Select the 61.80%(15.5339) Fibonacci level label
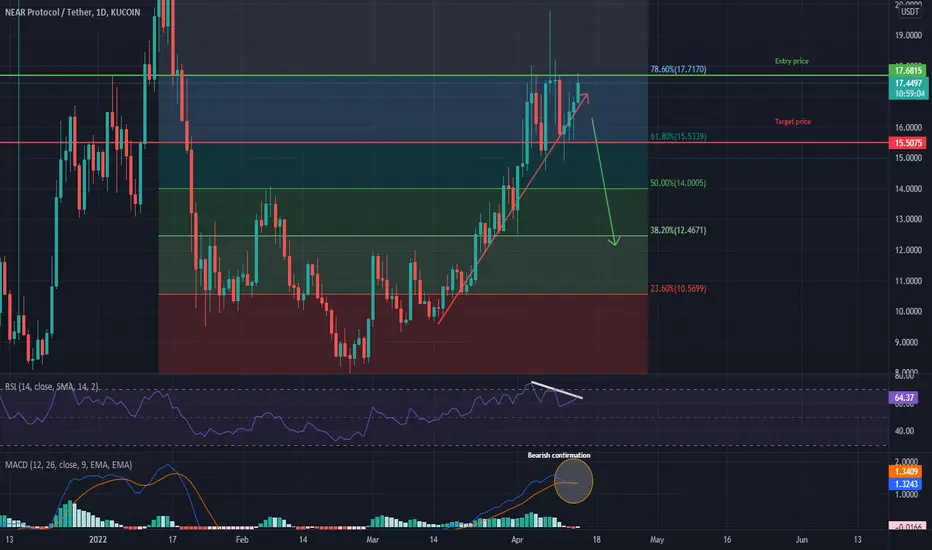 coord(678,136)
